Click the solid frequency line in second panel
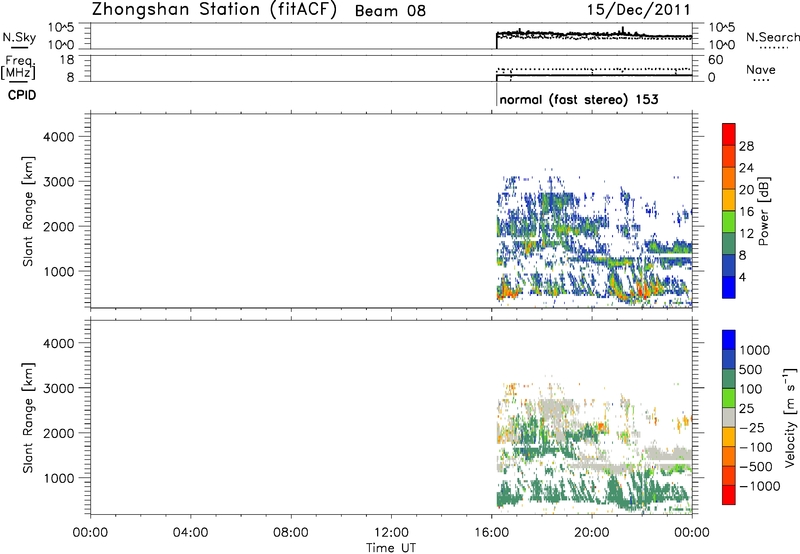 coord(594,75)
